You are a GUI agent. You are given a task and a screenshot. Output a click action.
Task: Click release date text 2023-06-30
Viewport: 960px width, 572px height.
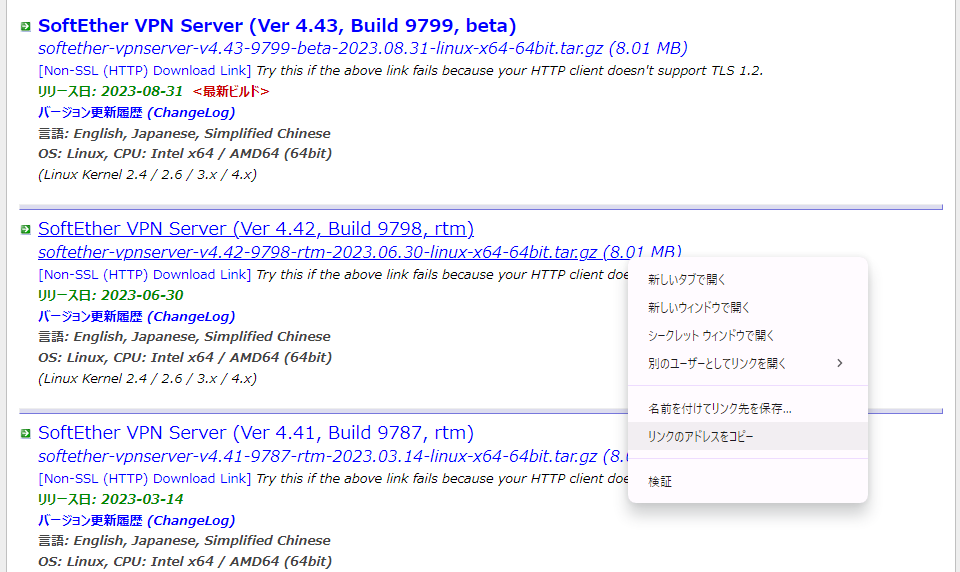coord(142,295)
